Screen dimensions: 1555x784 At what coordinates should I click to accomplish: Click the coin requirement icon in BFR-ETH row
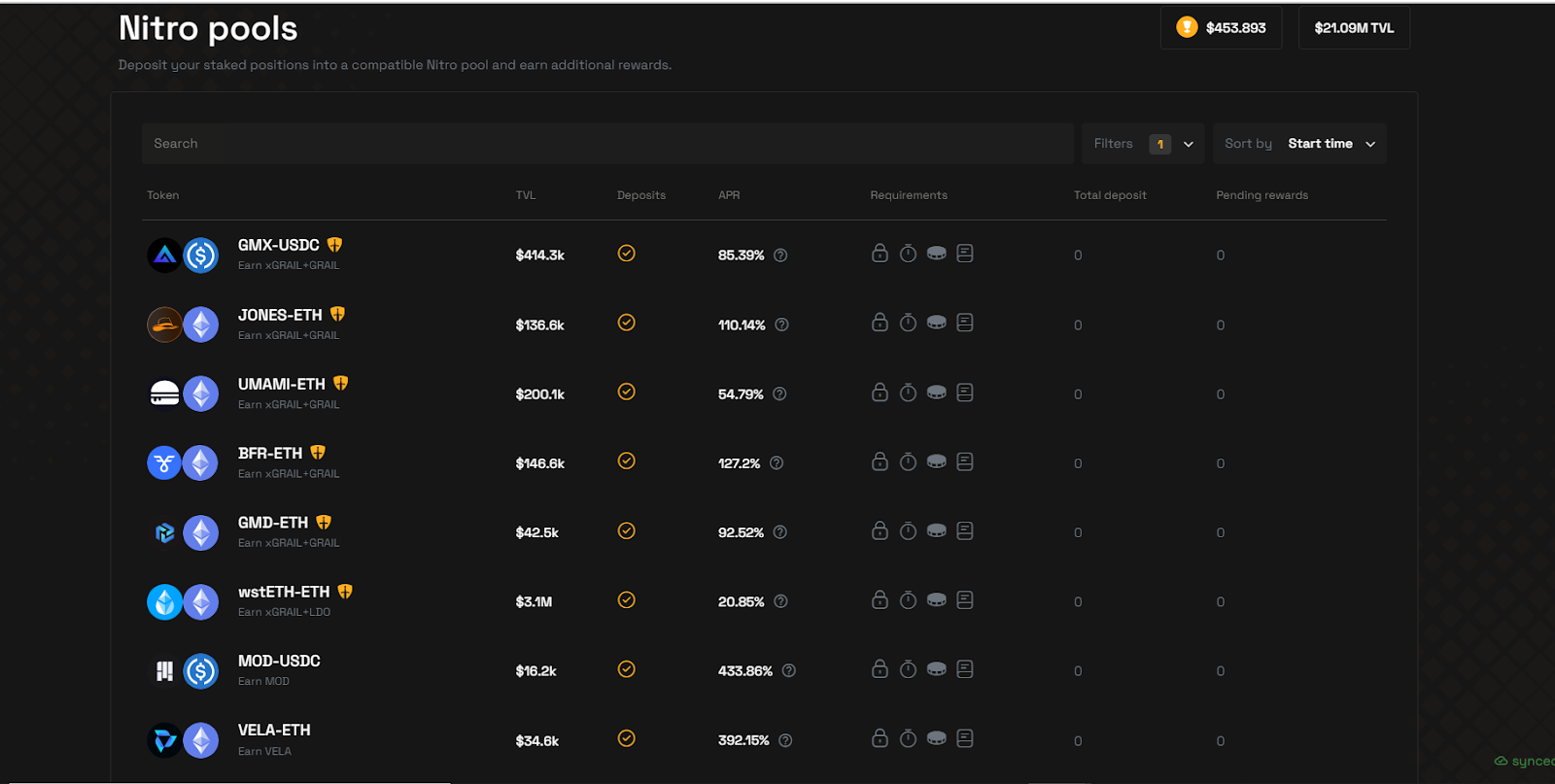[937, 461]
